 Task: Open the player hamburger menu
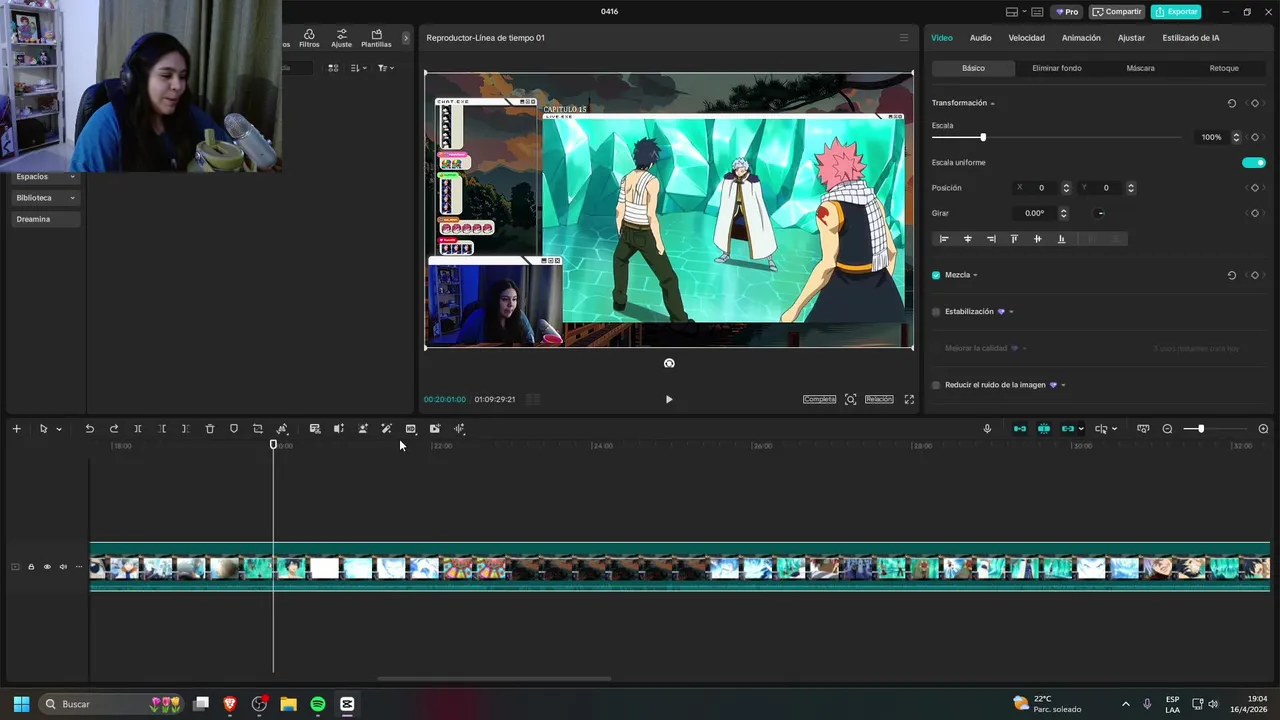coord(904,38)
